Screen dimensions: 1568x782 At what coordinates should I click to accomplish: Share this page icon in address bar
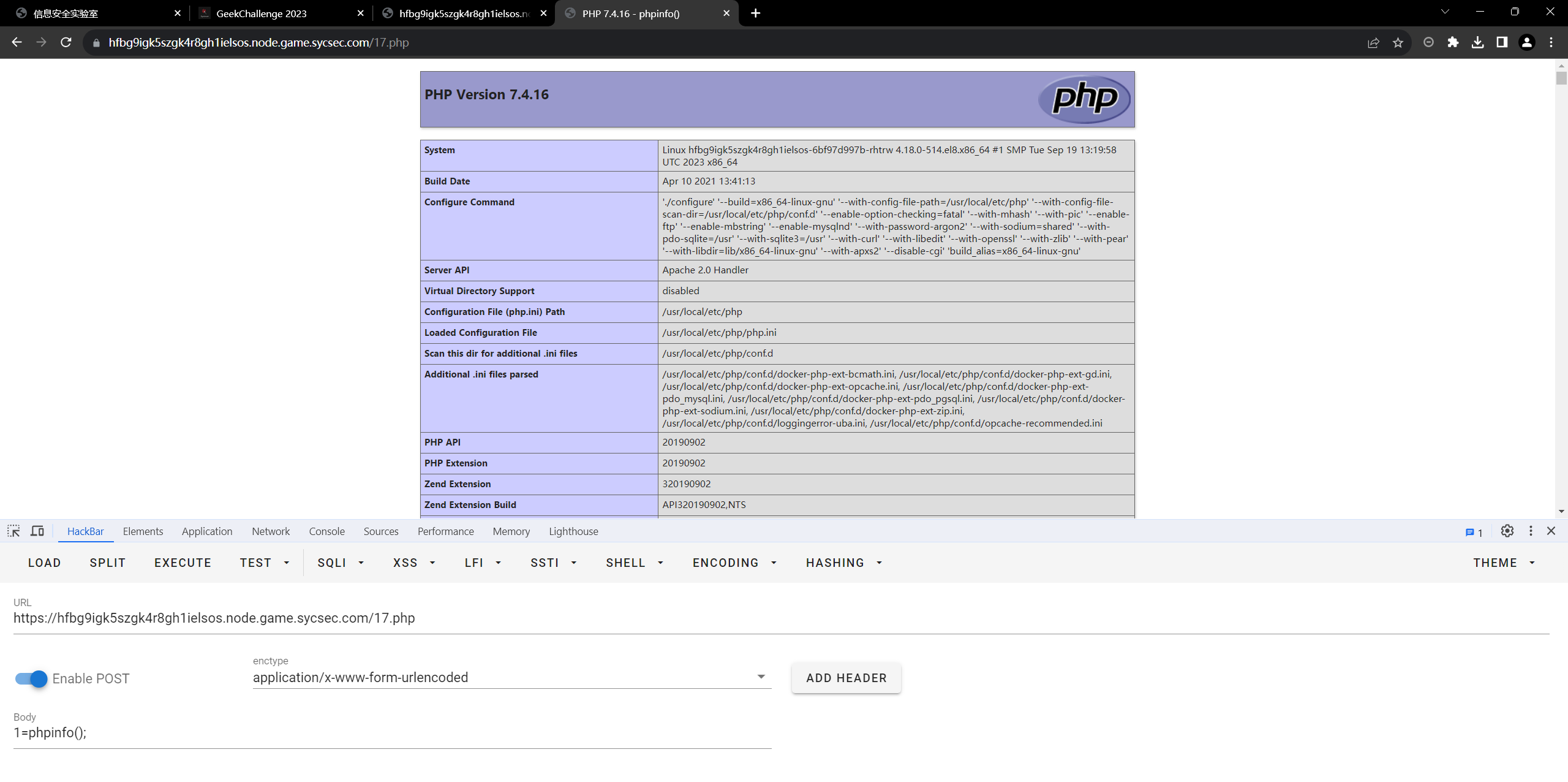coord(1373,42)
